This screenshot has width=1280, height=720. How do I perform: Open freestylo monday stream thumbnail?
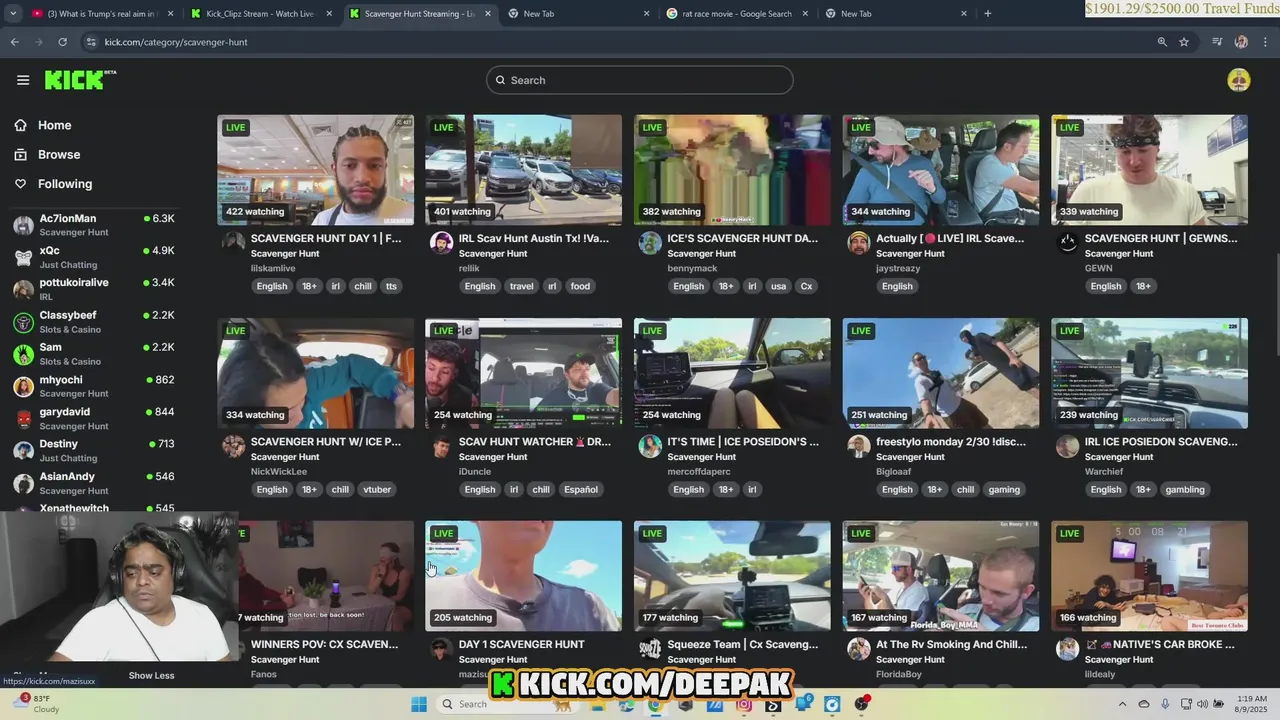[x=941, y=373]
